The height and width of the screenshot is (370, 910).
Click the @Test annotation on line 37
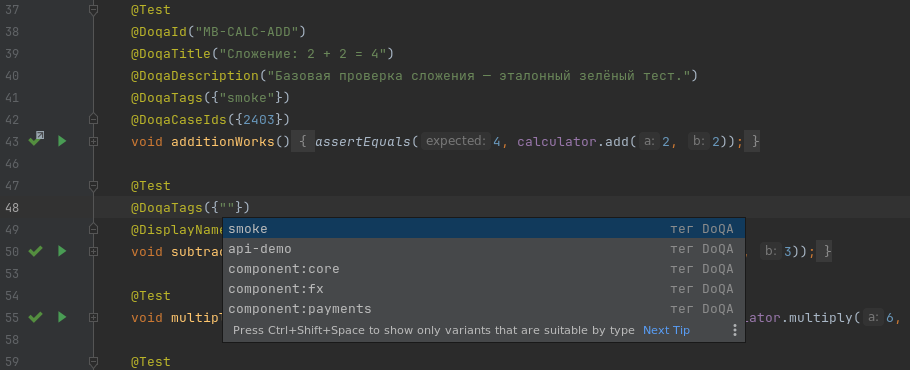151,9
